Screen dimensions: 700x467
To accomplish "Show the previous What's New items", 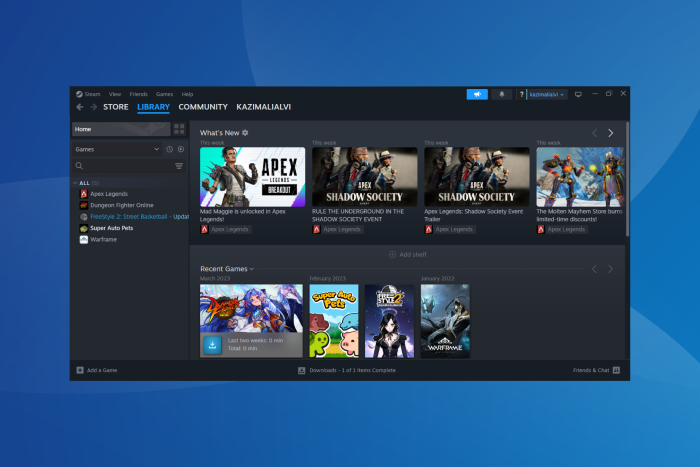I will pyautogui.click(x=594, y=133).
